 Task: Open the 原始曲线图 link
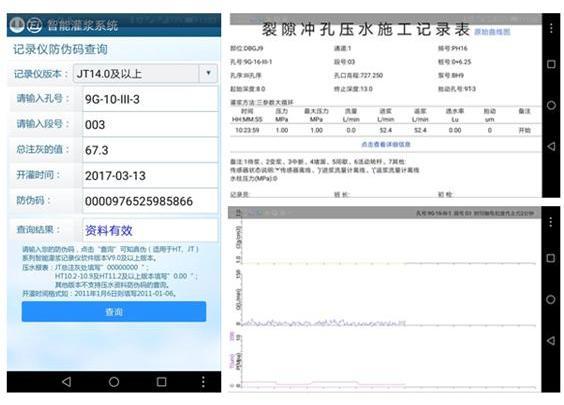492,32
